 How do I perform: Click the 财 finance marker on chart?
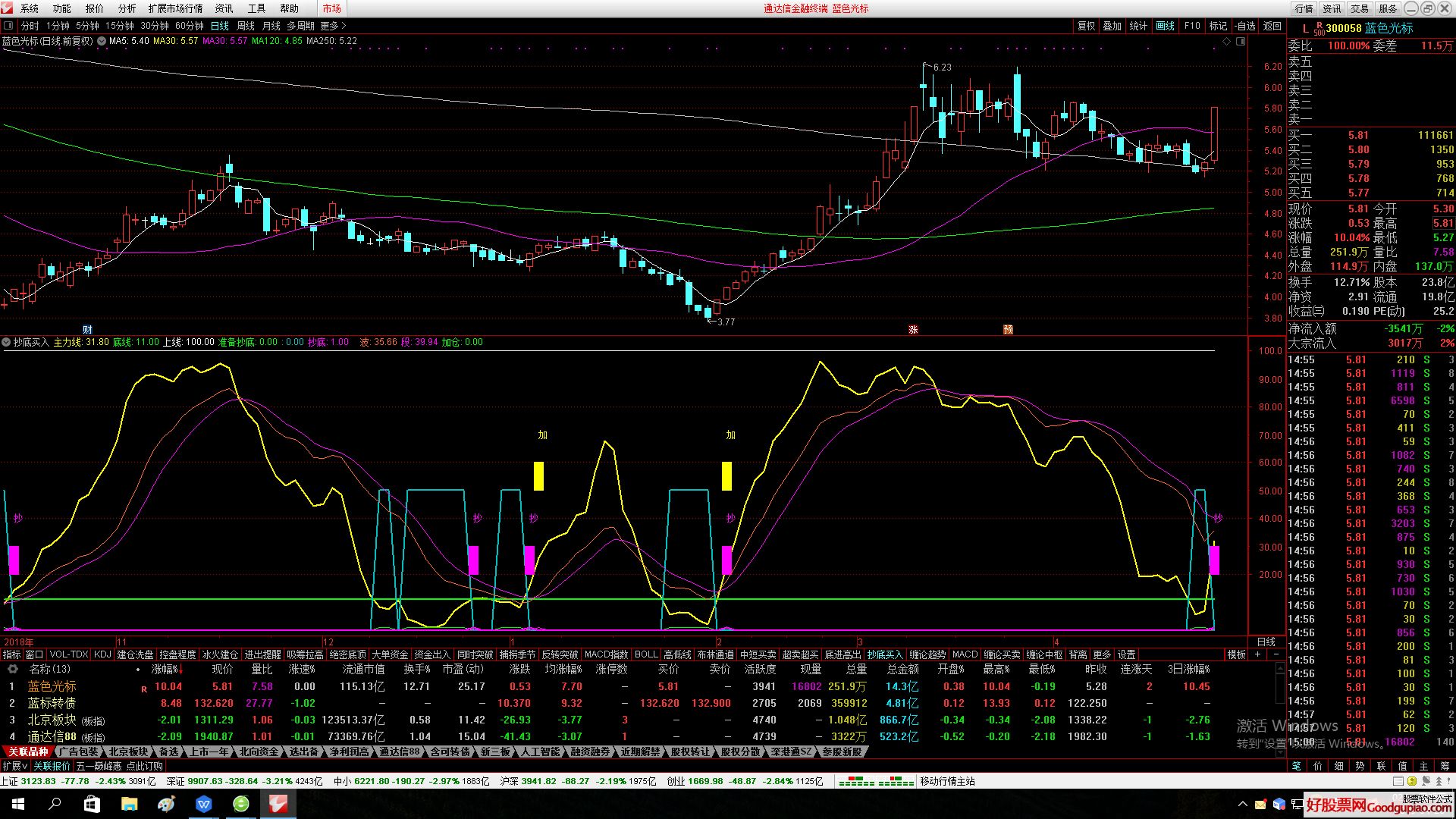point(87,329)
